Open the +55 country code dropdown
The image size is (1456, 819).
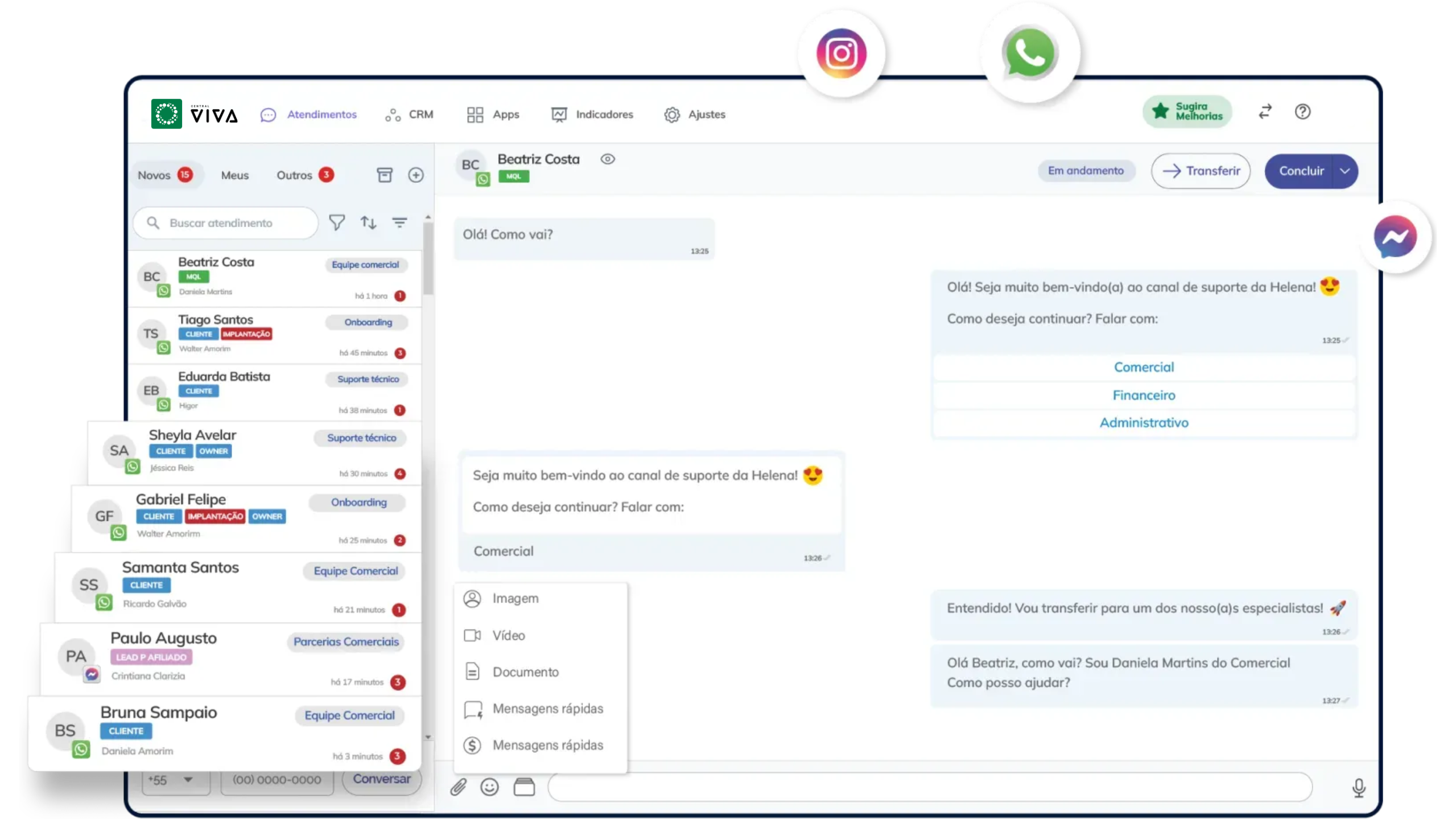pos(175,780)
